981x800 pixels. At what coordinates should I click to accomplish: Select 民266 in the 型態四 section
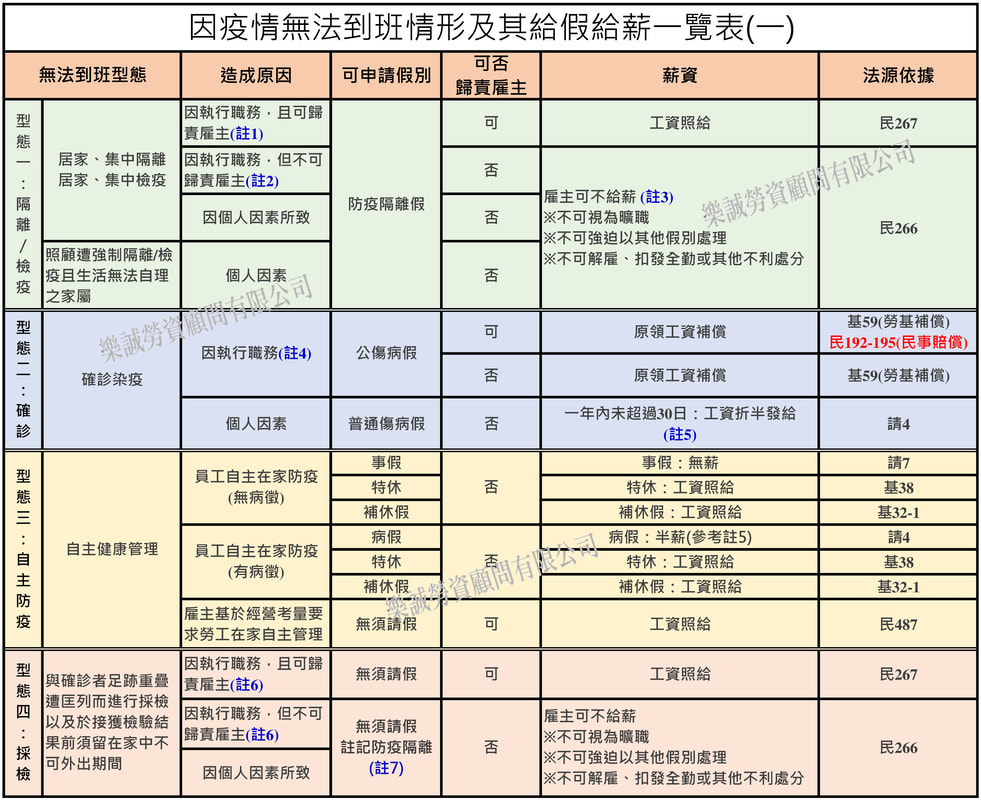pos(898,747)
